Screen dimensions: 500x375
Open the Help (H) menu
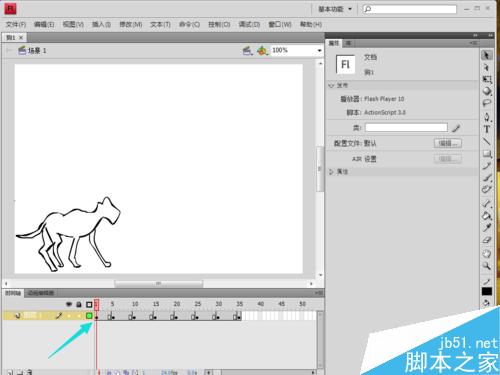311,24
